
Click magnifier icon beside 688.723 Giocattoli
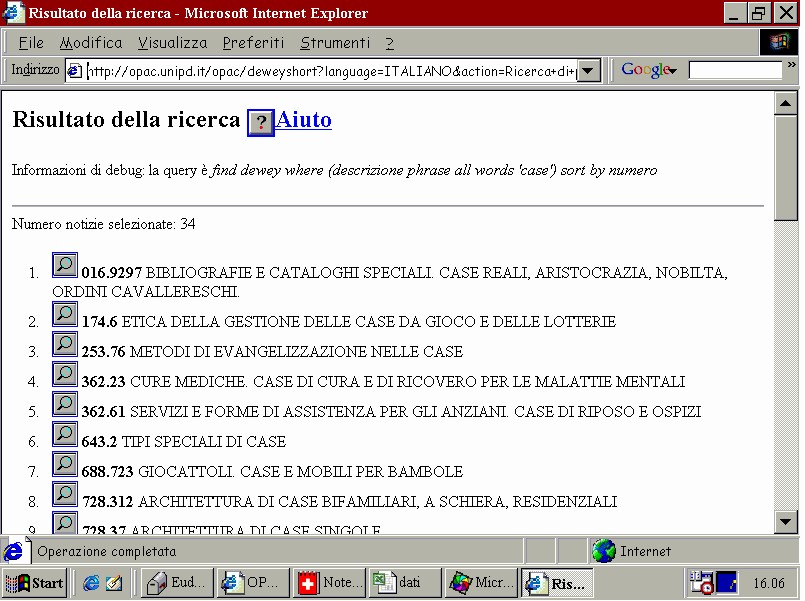point(65,464)
